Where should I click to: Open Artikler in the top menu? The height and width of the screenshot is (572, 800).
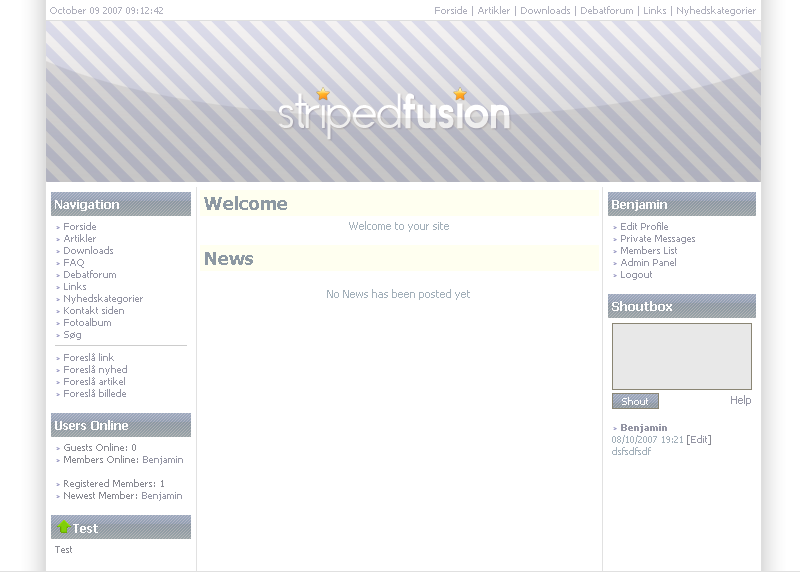coord(493,11)
